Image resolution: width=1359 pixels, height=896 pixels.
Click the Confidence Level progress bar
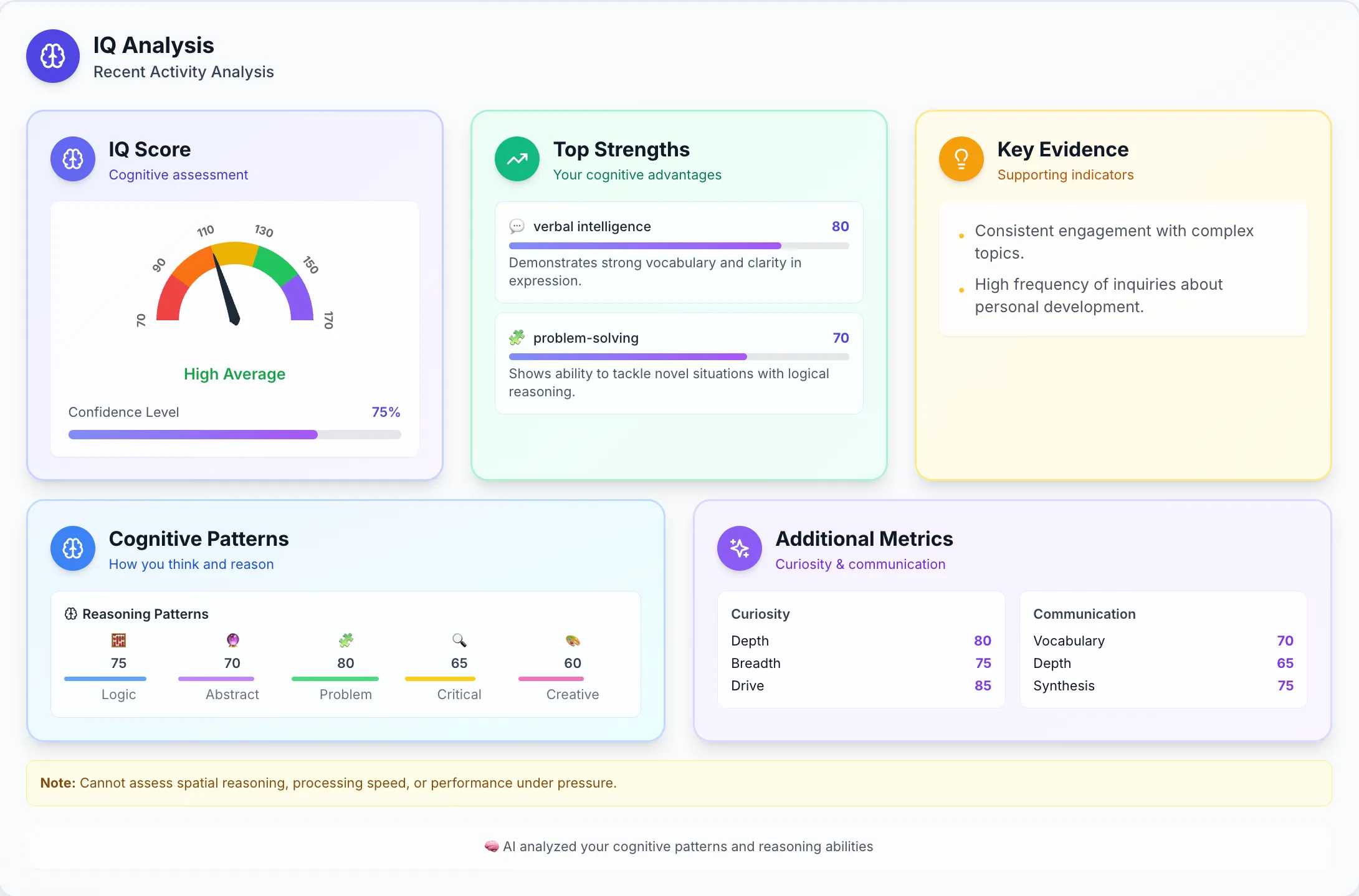234,434
